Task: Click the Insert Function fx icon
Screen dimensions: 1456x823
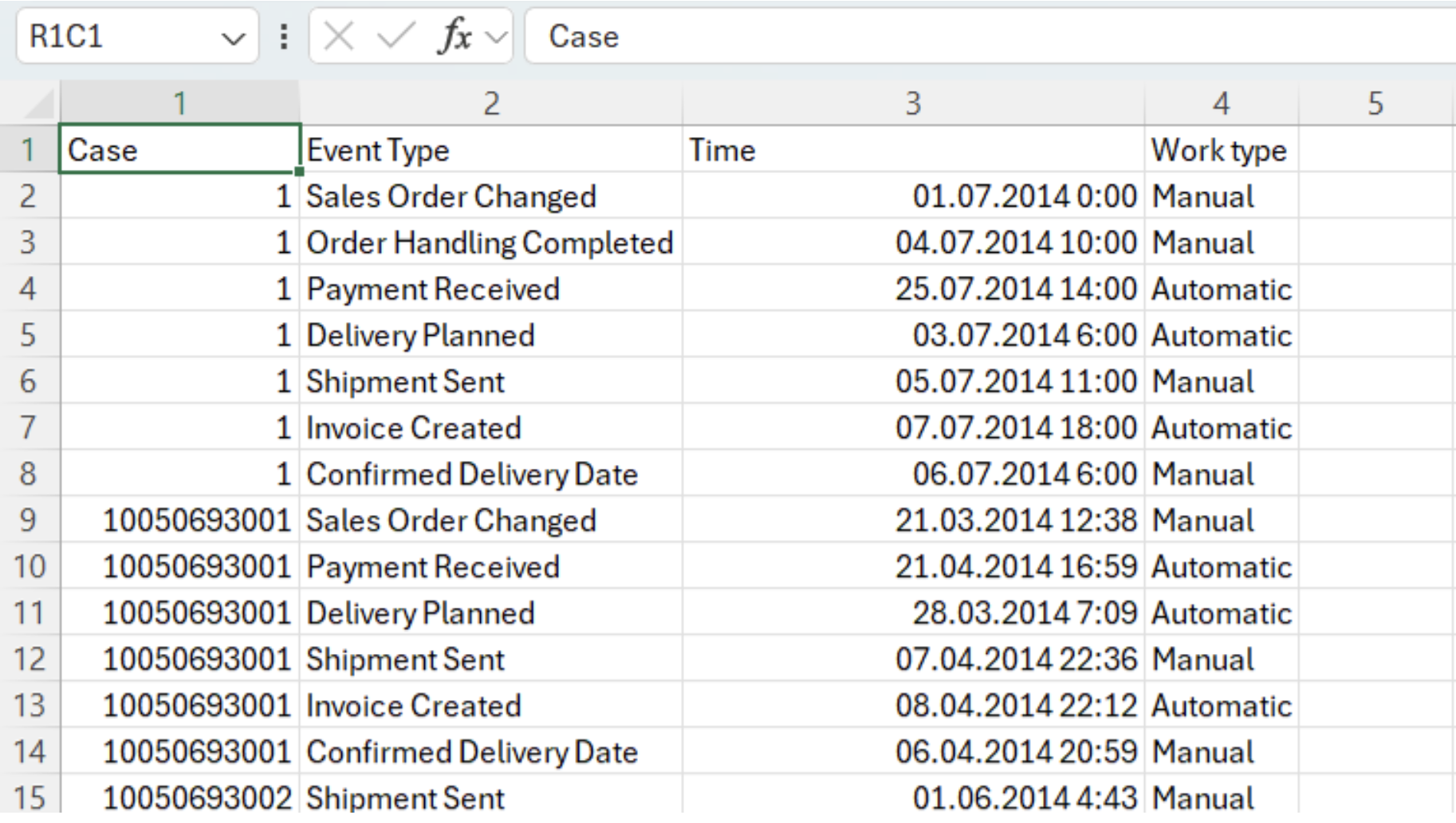Action: [455, 37]
